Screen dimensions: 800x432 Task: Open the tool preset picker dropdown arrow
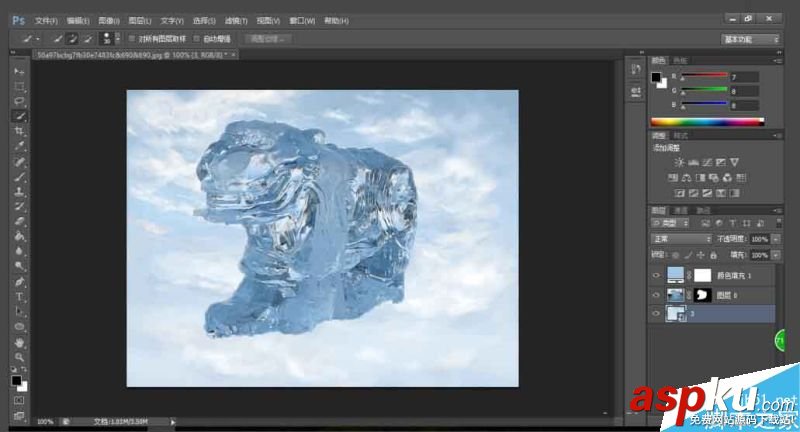[x=38, y=39]
